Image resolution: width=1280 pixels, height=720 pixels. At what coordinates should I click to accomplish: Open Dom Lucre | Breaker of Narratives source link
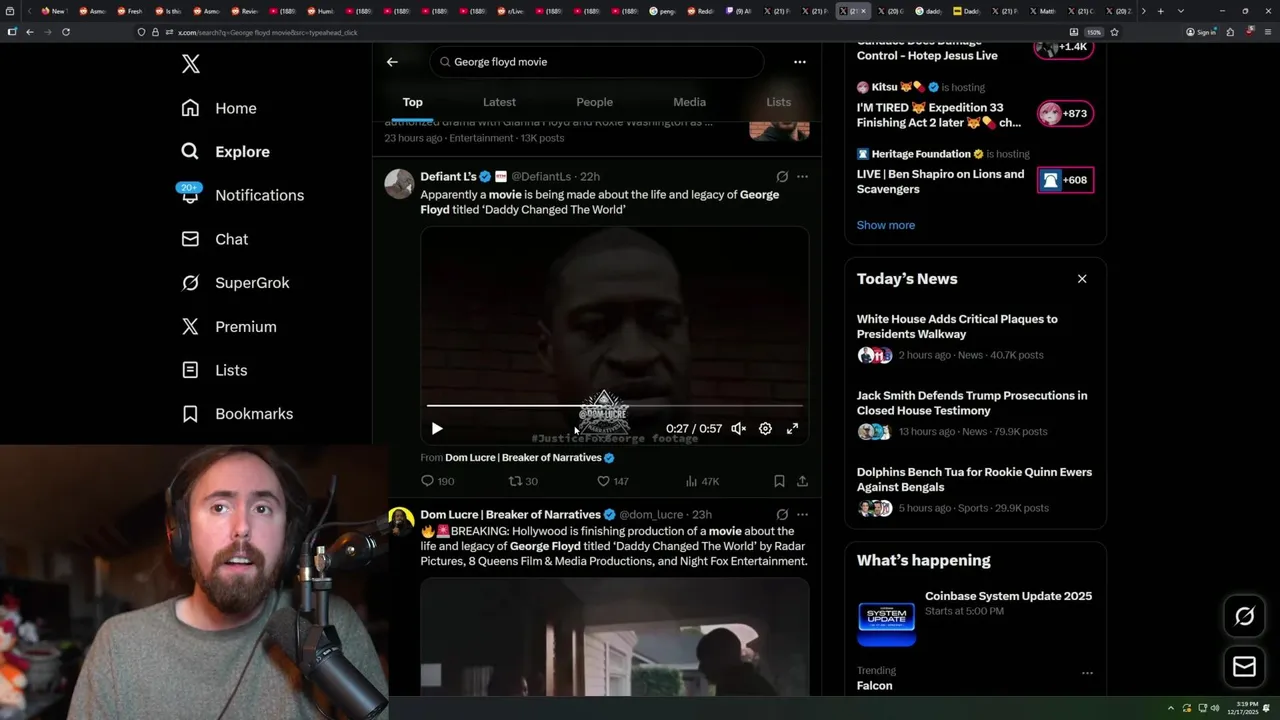pos(529,458)
